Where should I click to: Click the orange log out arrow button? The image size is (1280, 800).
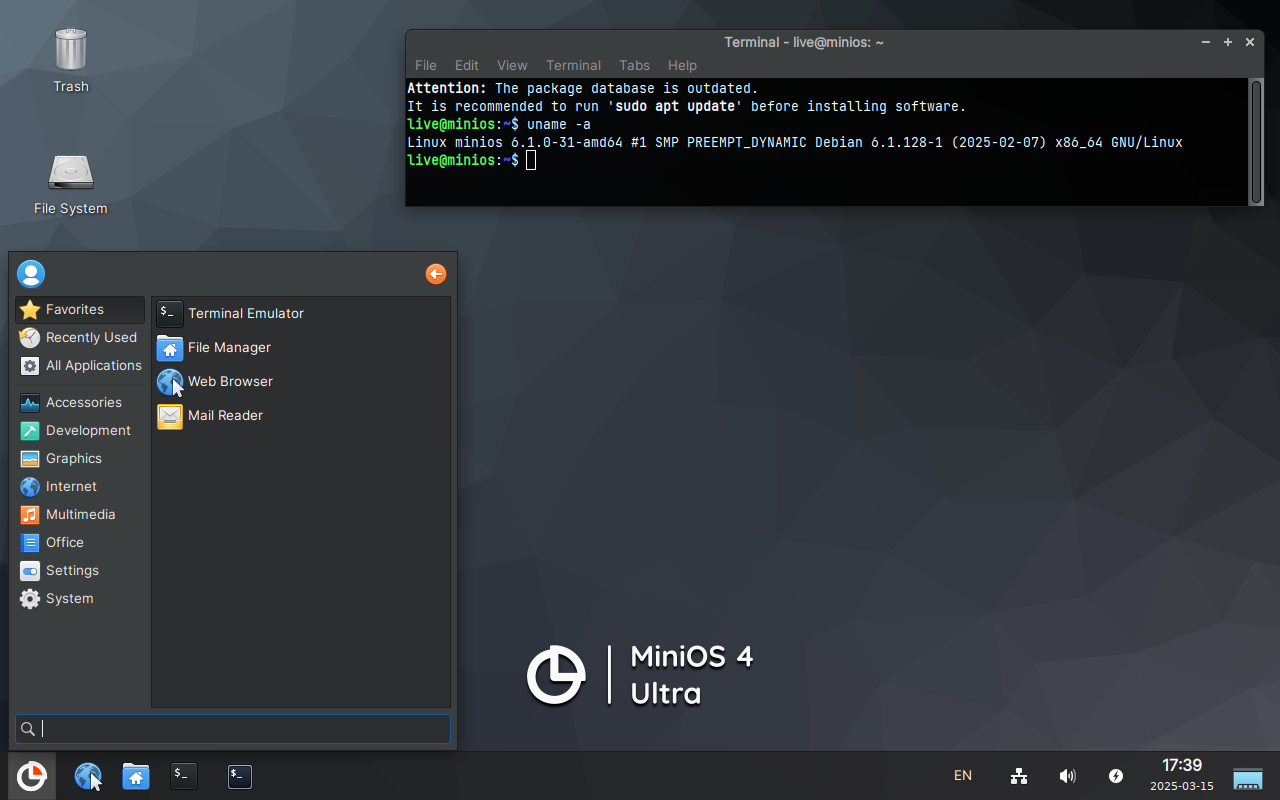pyautogui.click(x=436, y=274)
